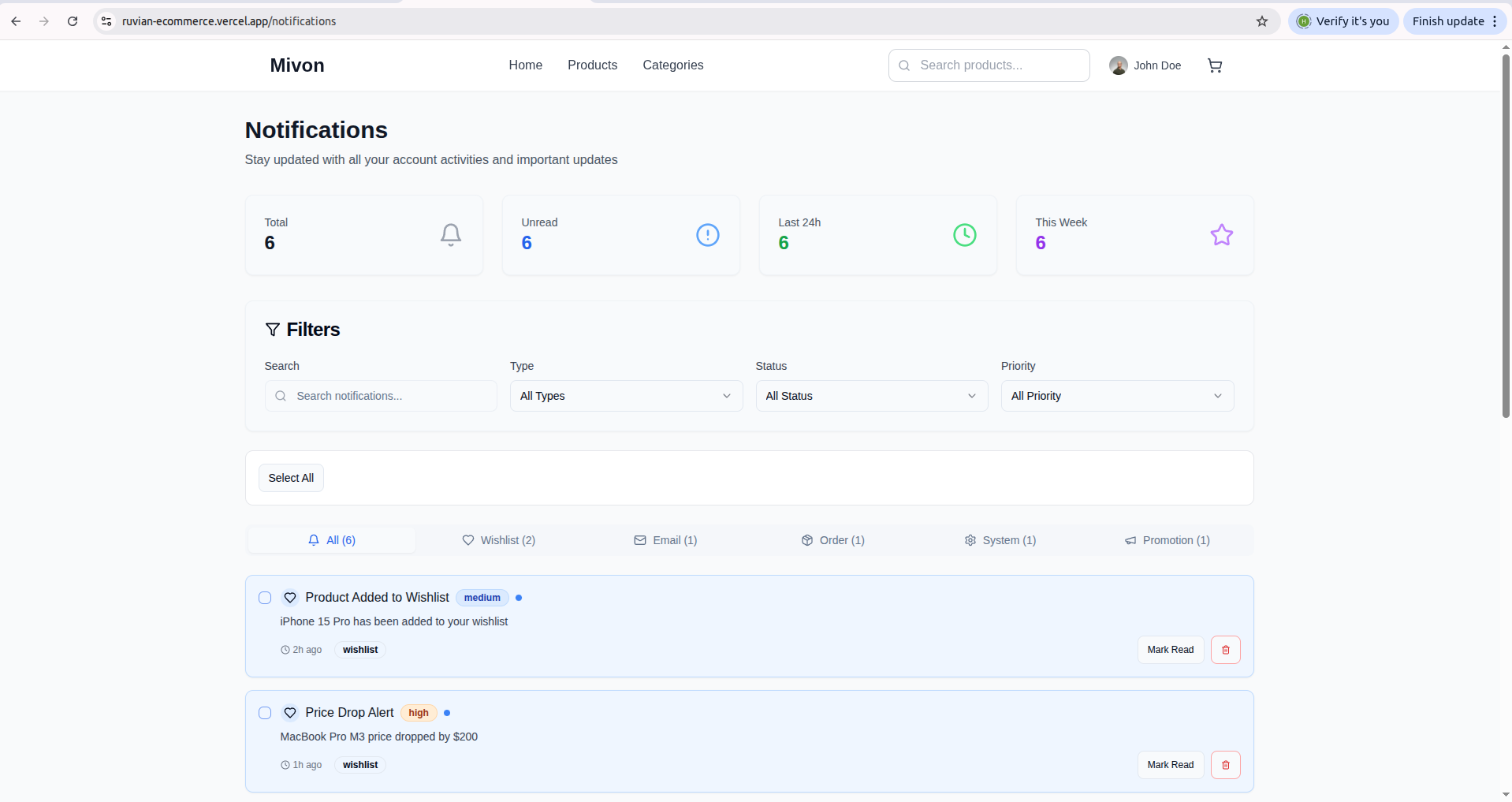Screen dimensions: 1512x802
Task: Mark Price Drop Alert as read
Action: (1171, 765)
